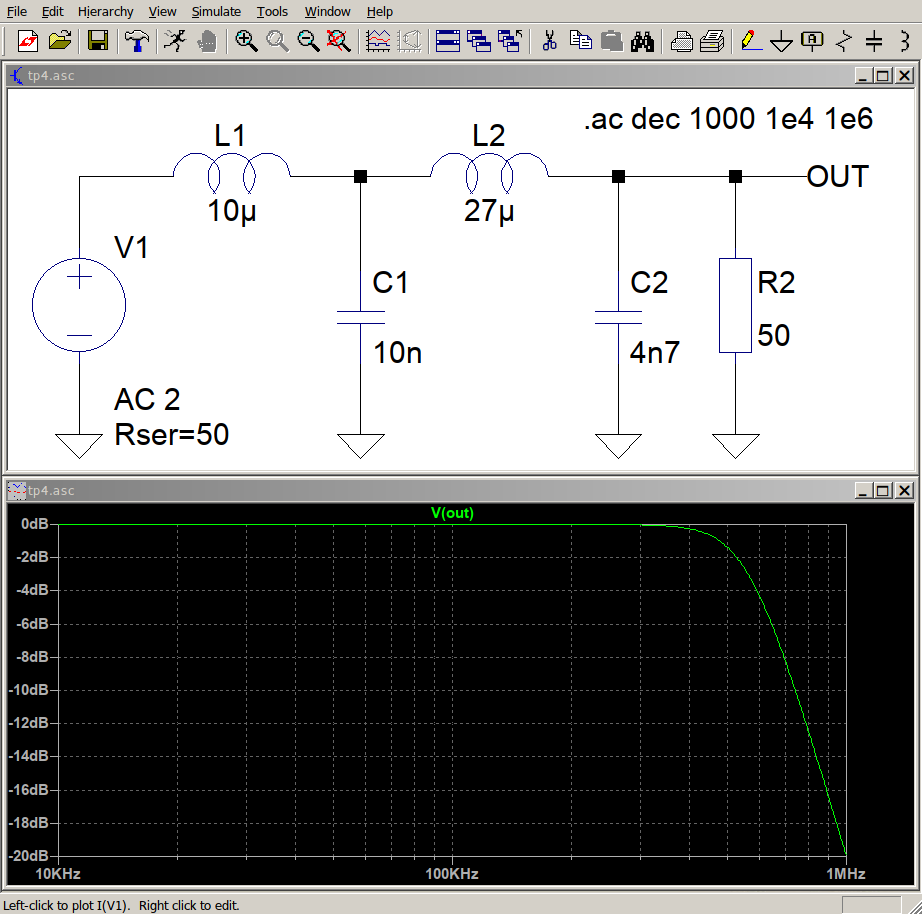This screenshot has height=914, width=922.
Task: Open the Help menu
Action: tap(379, 11)
